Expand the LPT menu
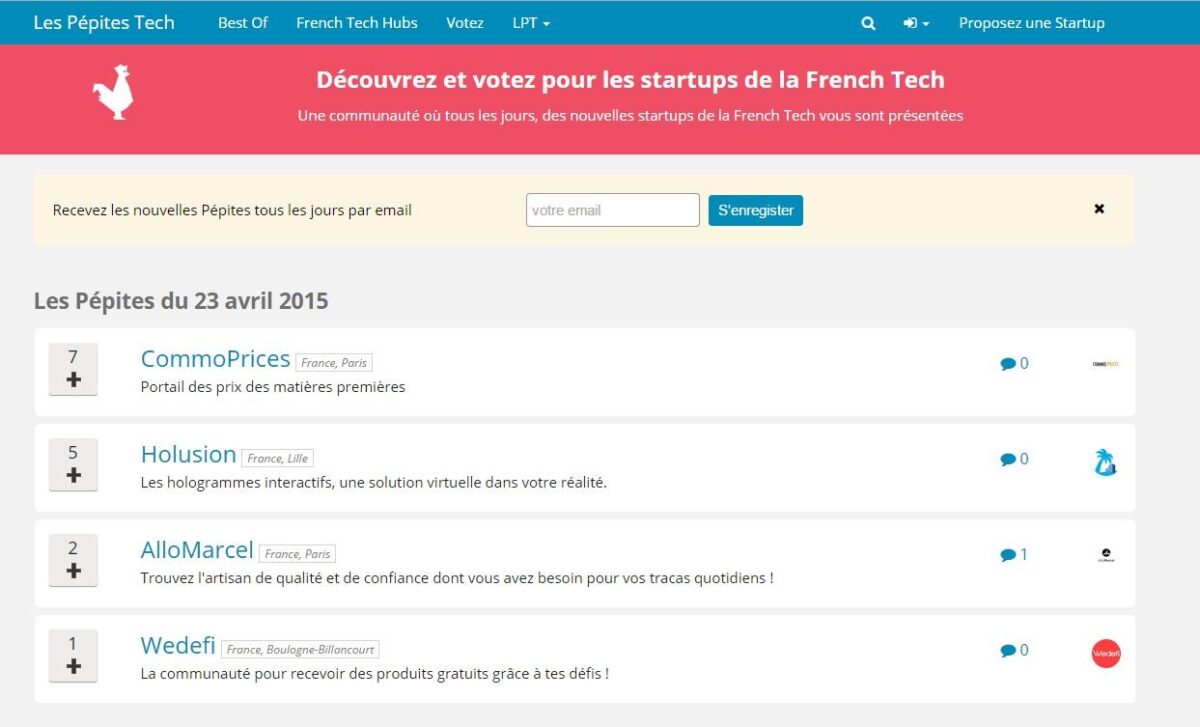Viewport: 1200px width, 727px height. [531, 23]
